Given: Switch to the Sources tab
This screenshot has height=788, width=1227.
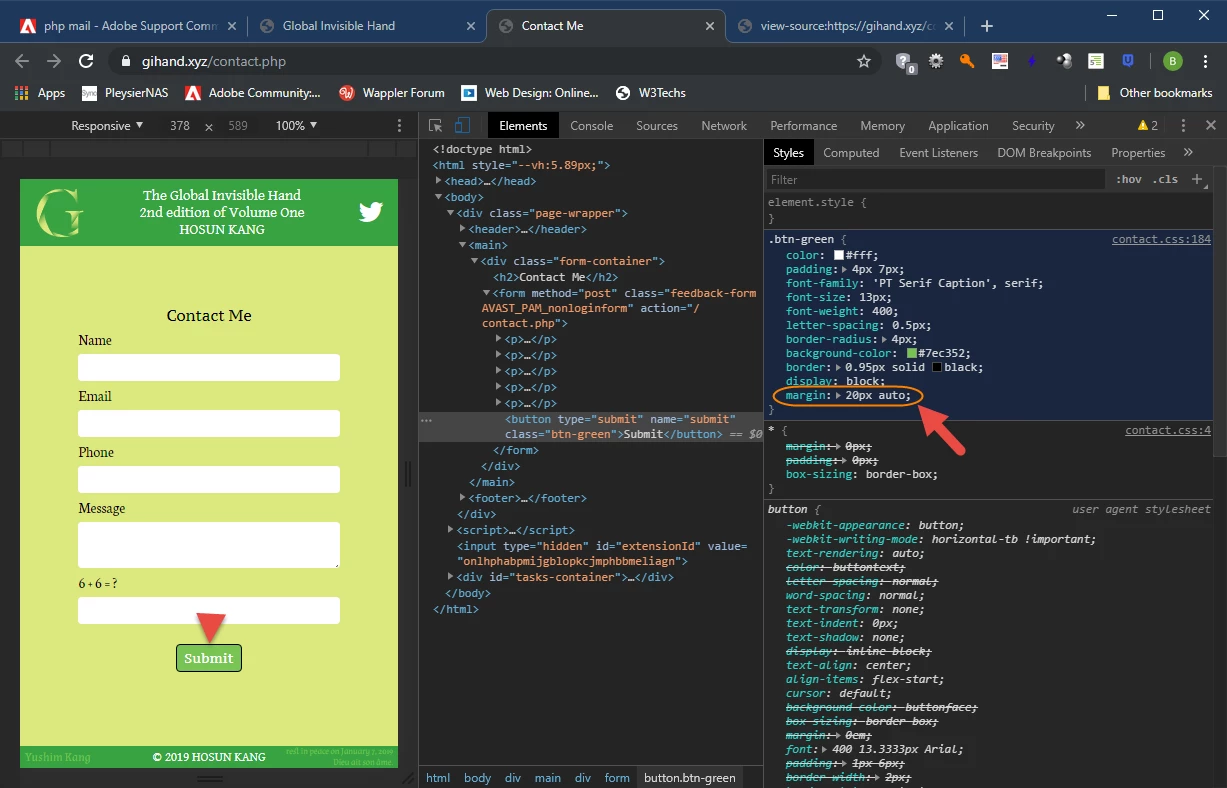Looking at the screenshot, I should click(x=657, y=126).
